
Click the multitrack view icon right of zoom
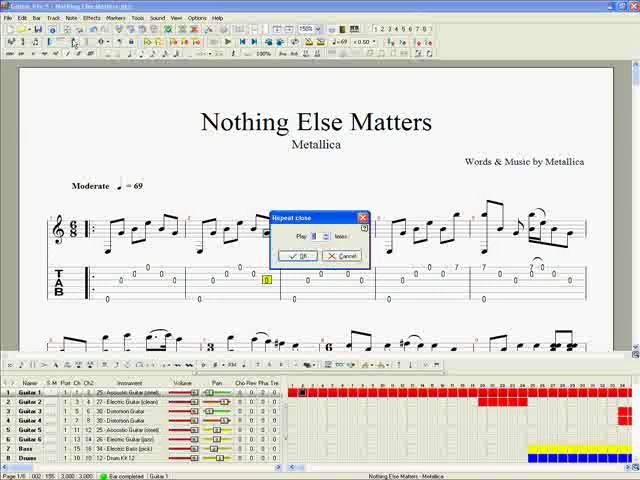[355, 29]
